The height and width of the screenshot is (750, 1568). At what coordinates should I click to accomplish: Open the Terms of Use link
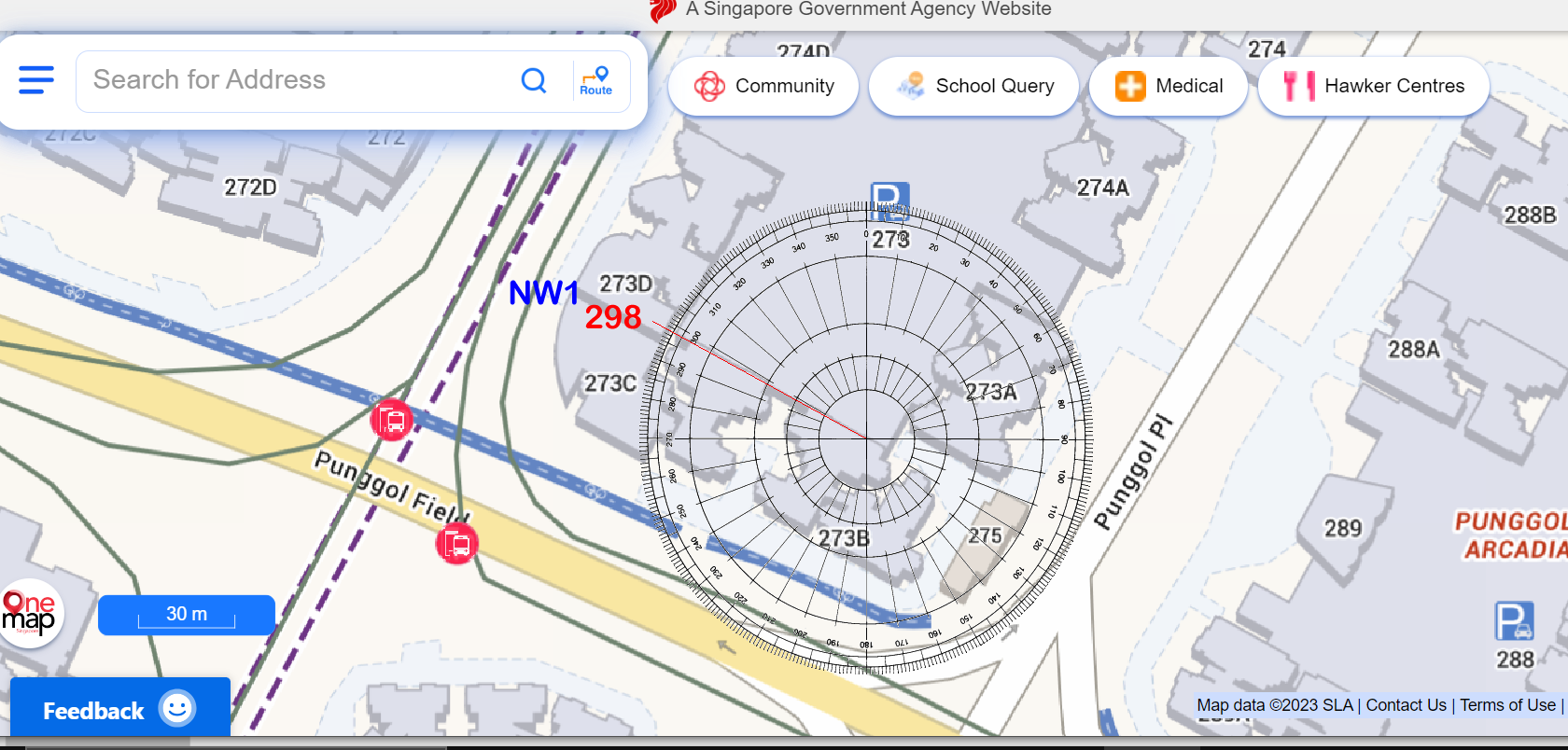tap(1507, 705)
